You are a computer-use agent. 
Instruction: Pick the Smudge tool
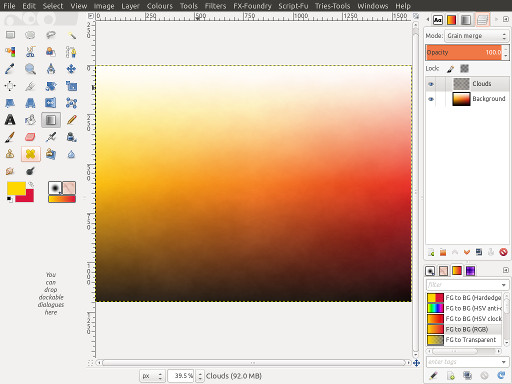[10, 171]
